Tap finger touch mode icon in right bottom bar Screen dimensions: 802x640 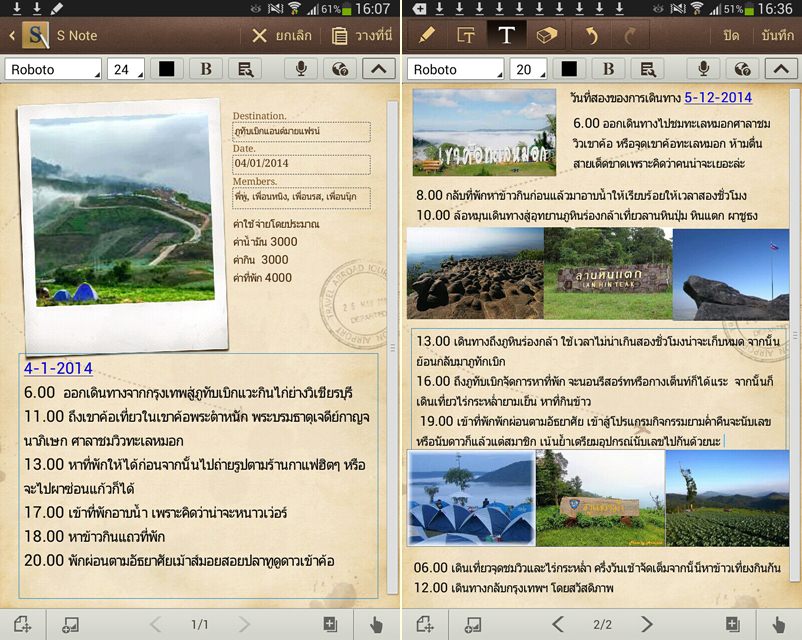coord(779,625)
